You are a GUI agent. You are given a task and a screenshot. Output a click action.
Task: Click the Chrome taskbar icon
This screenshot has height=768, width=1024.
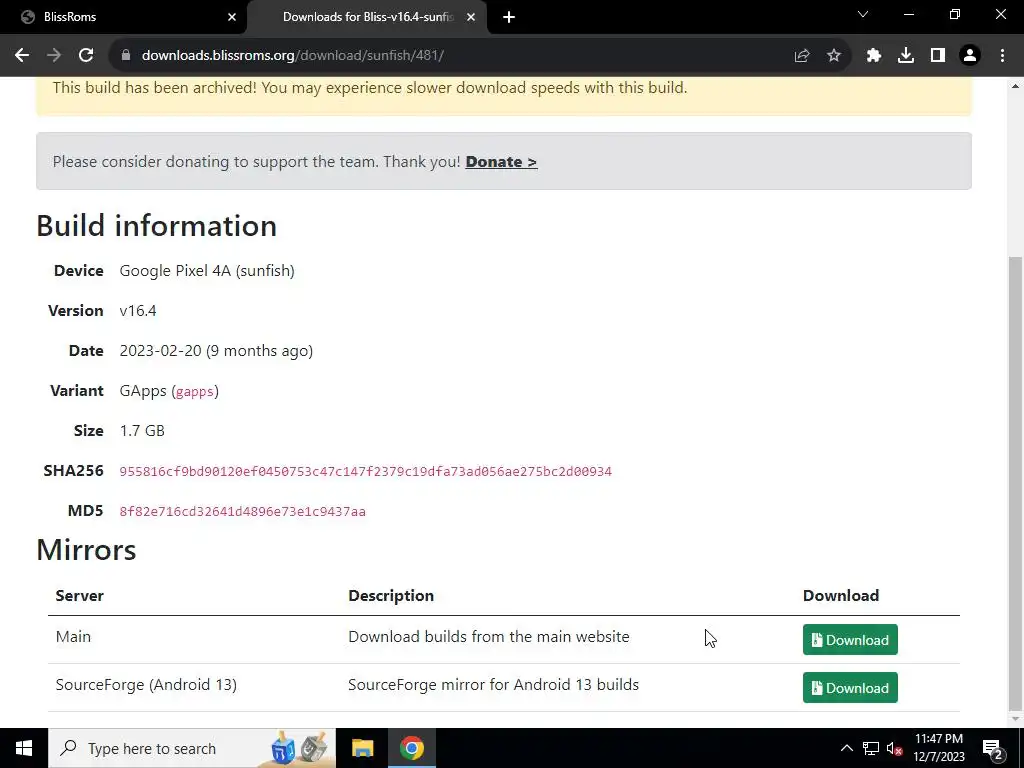click(x=411, y=748)
